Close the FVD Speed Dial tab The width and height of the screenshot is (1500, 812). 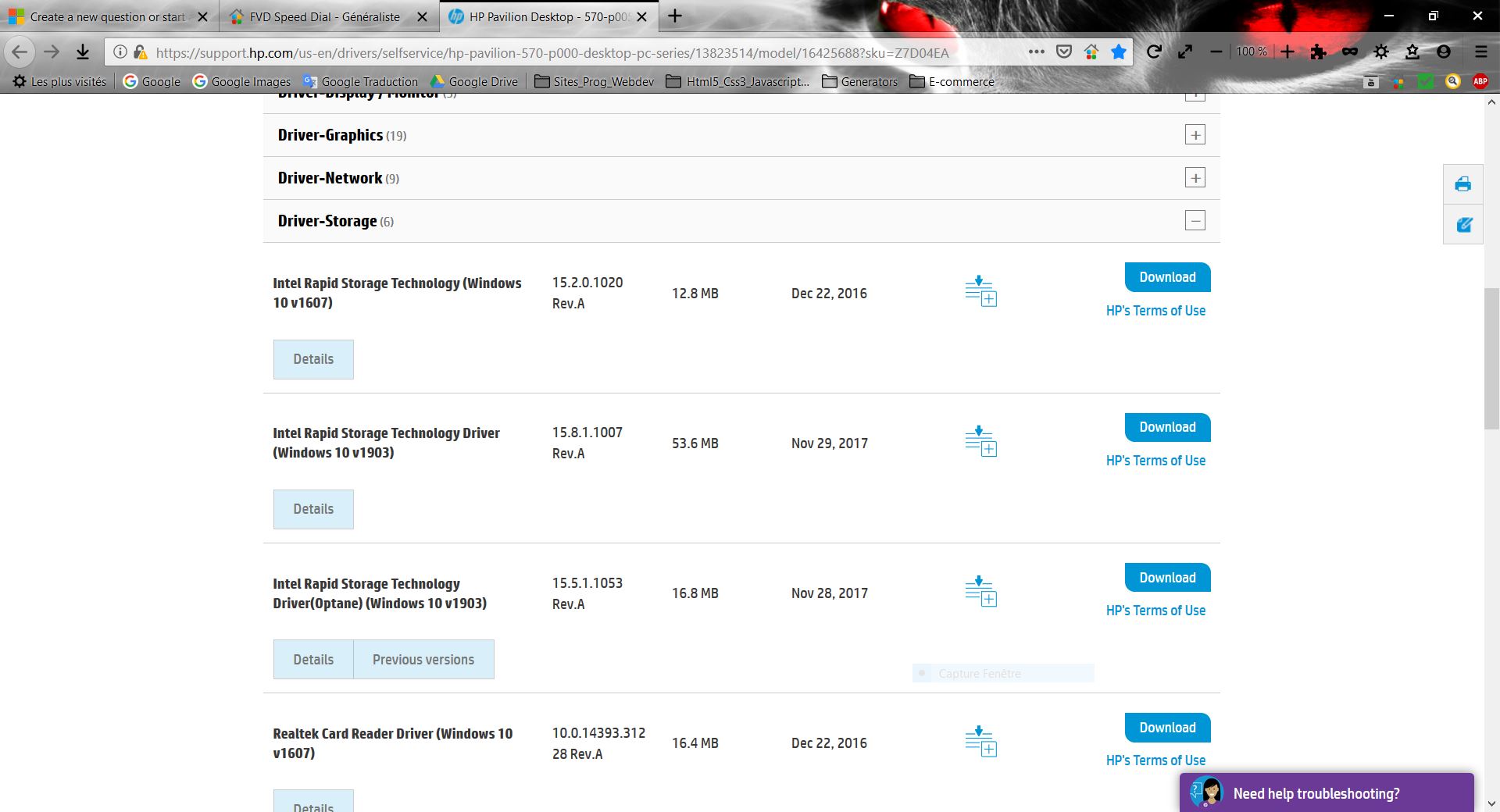pos(422,16)
